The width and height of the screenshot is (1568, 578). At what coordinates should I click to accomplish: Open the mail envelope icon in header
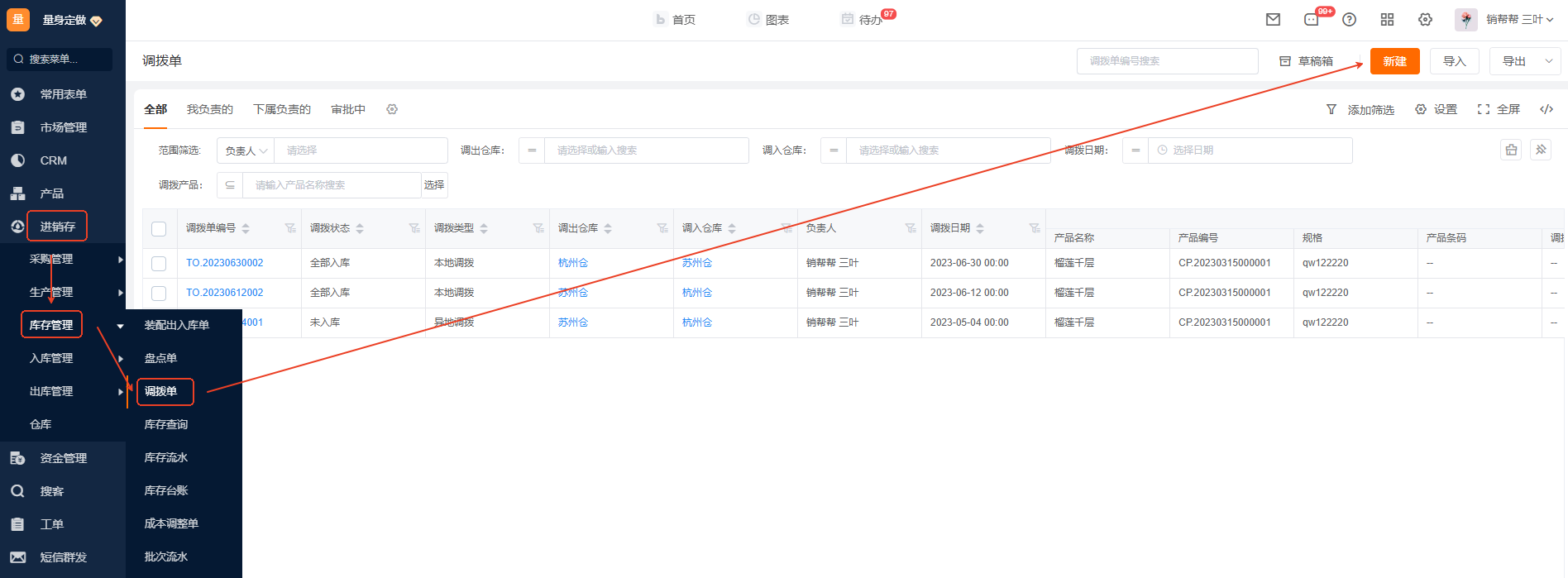point(1273,20)
